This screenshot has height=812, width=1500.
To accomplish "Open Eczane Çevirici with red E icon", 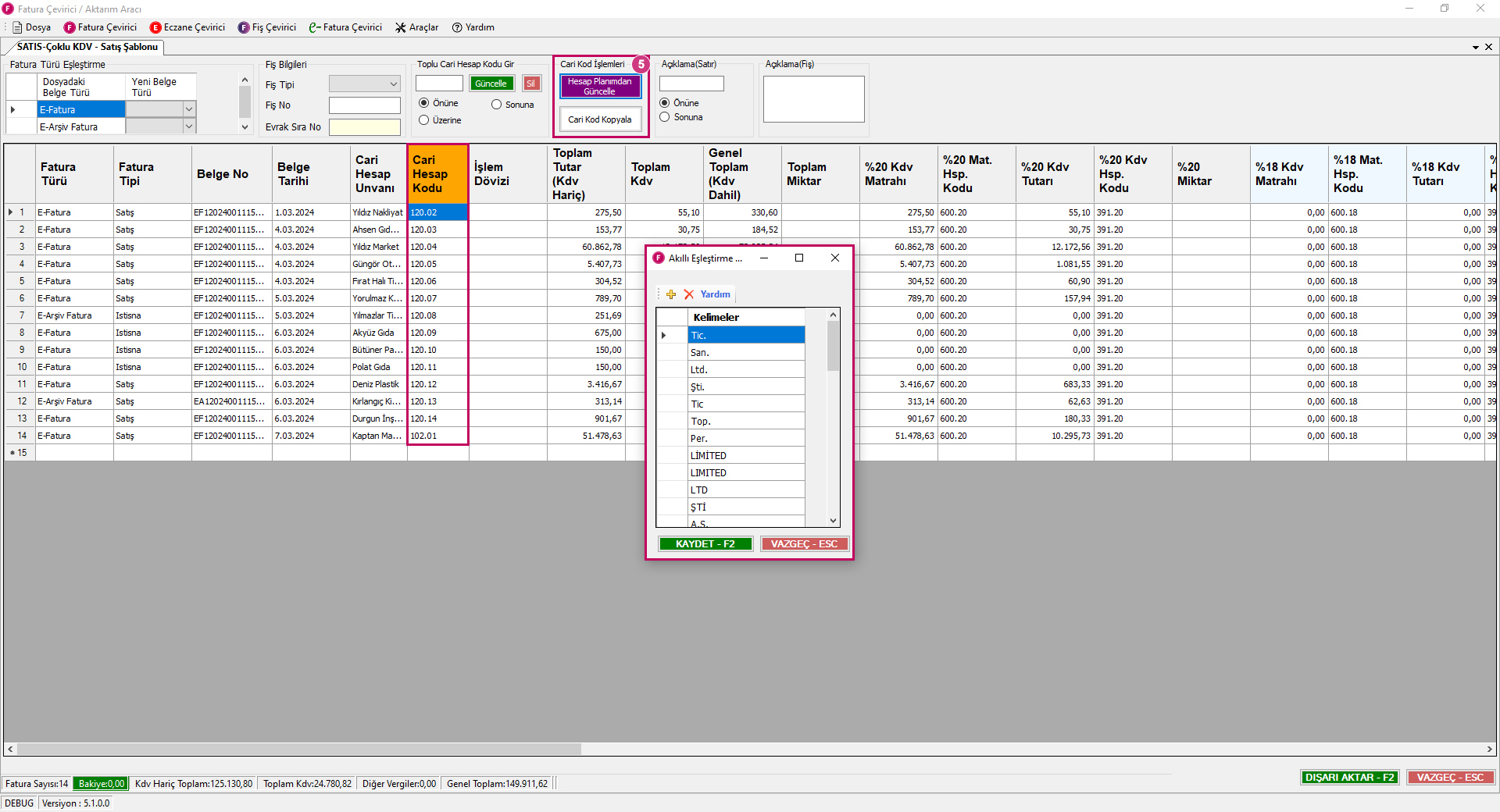I will (x=187, y=27).
